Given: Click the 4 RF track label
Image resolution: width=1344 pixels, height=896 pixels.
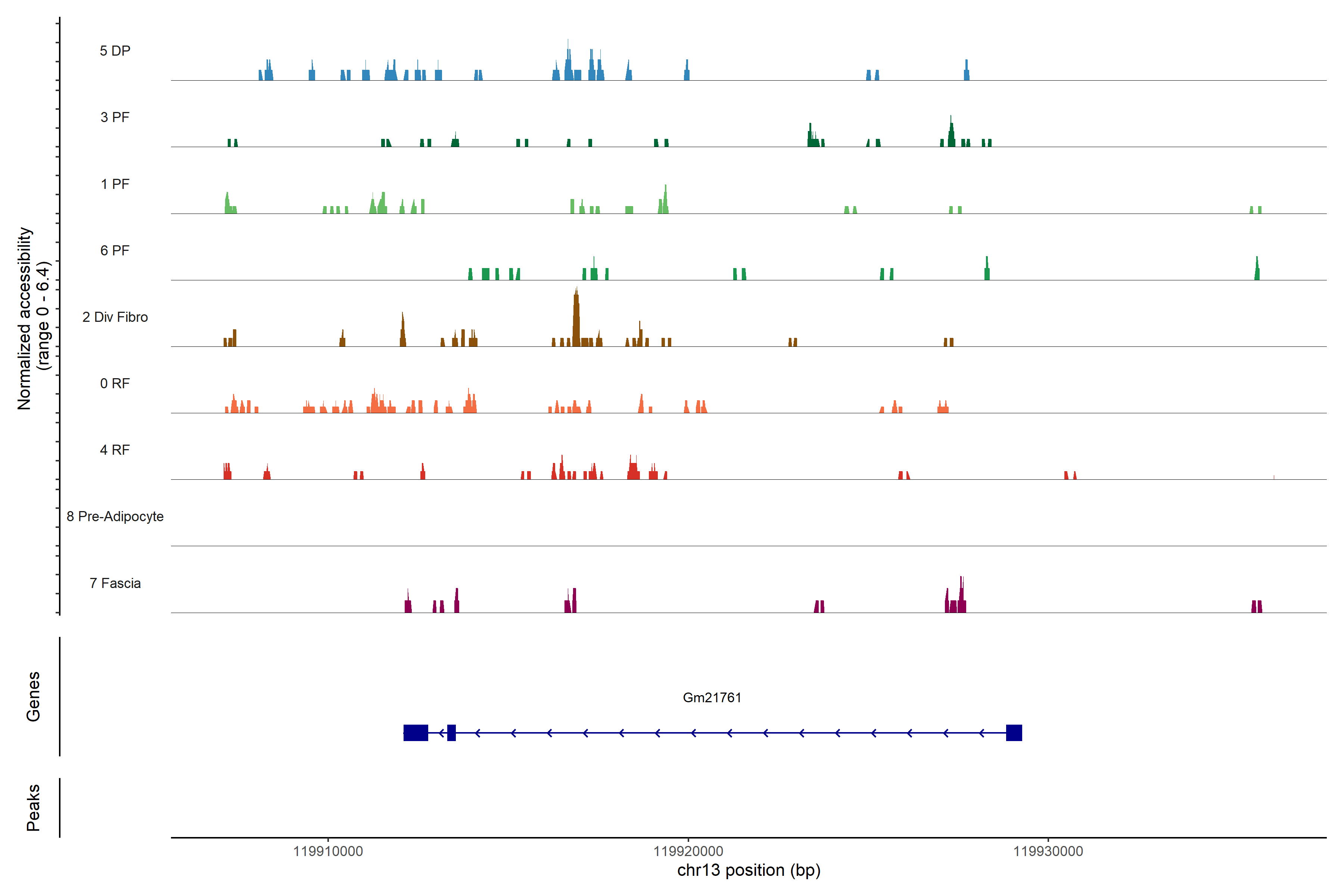Looking at the screenshot, I should tap(115, 450).
